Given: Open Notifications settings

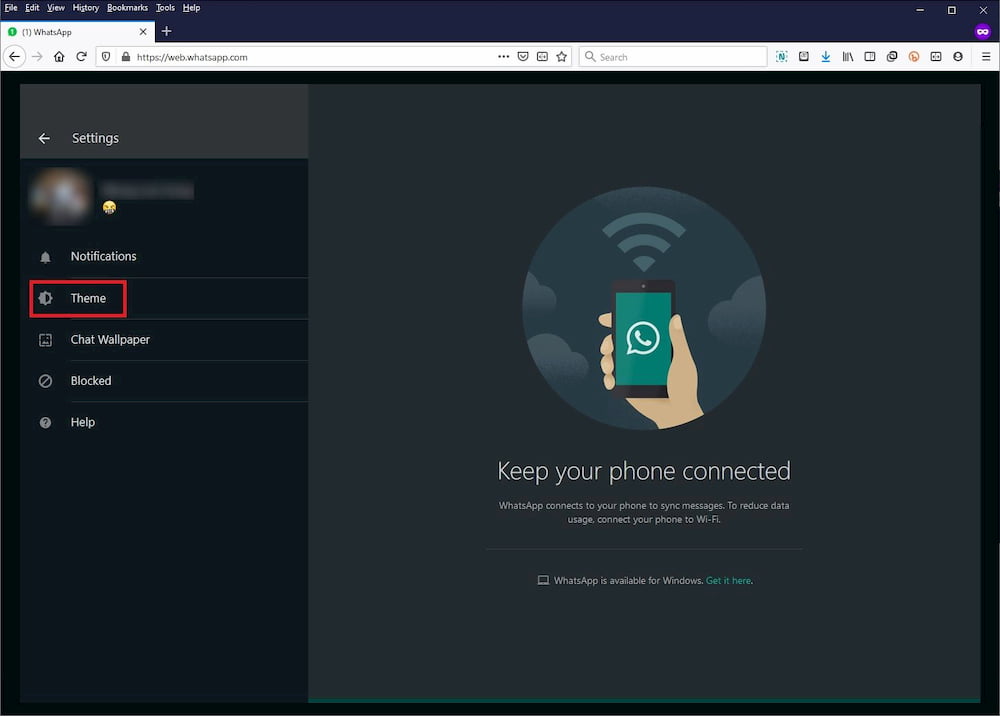Looking at the screenshot, I should click(x=165, y=256).
